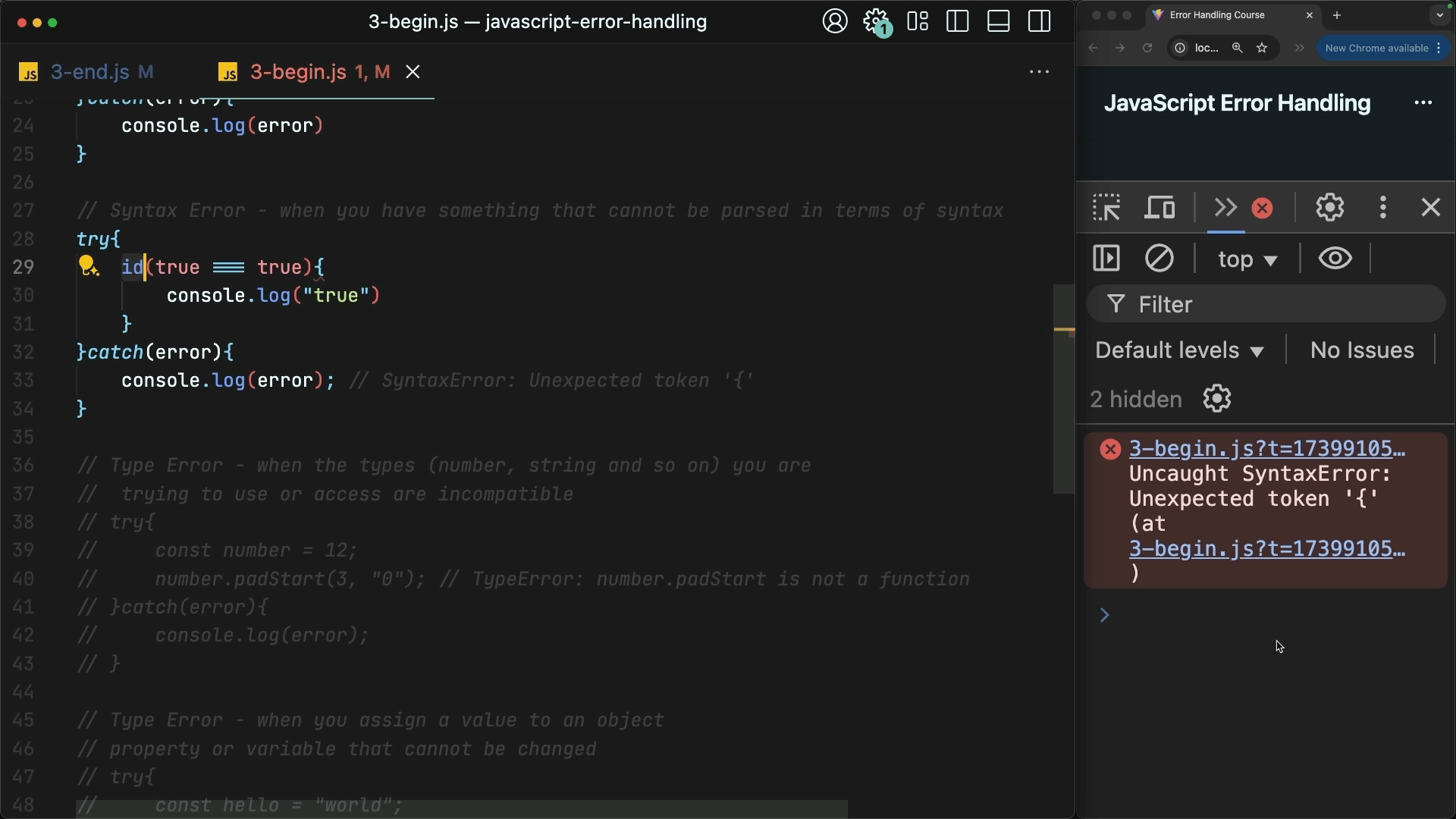The width and height of the screenshot is (1456, 819).
Task: Select the Error Handling Course browser tab
Action: pyautogui.click(x=1216, y=15)
